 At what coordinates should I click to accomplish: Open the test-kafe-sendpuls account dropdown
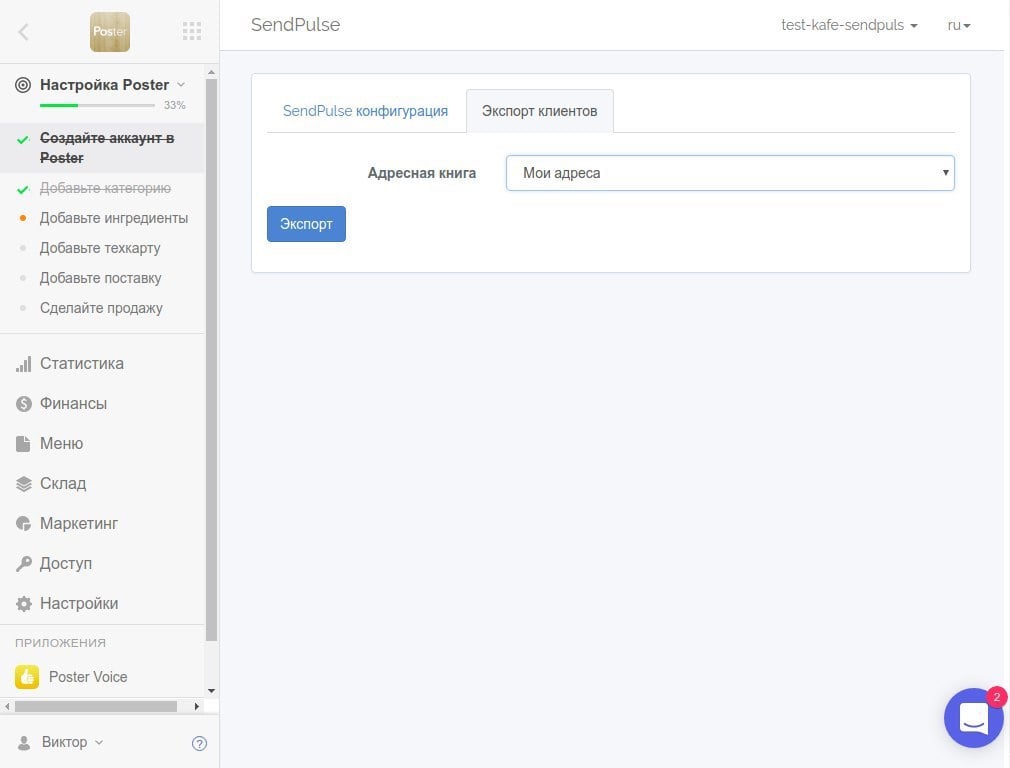[x=849, y=25]
